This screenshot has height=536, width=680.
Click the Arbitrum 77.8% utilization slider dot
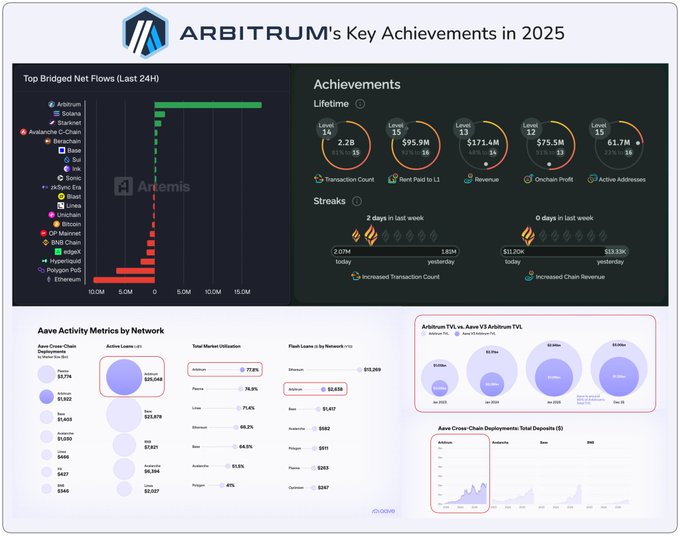pos(242,370)
